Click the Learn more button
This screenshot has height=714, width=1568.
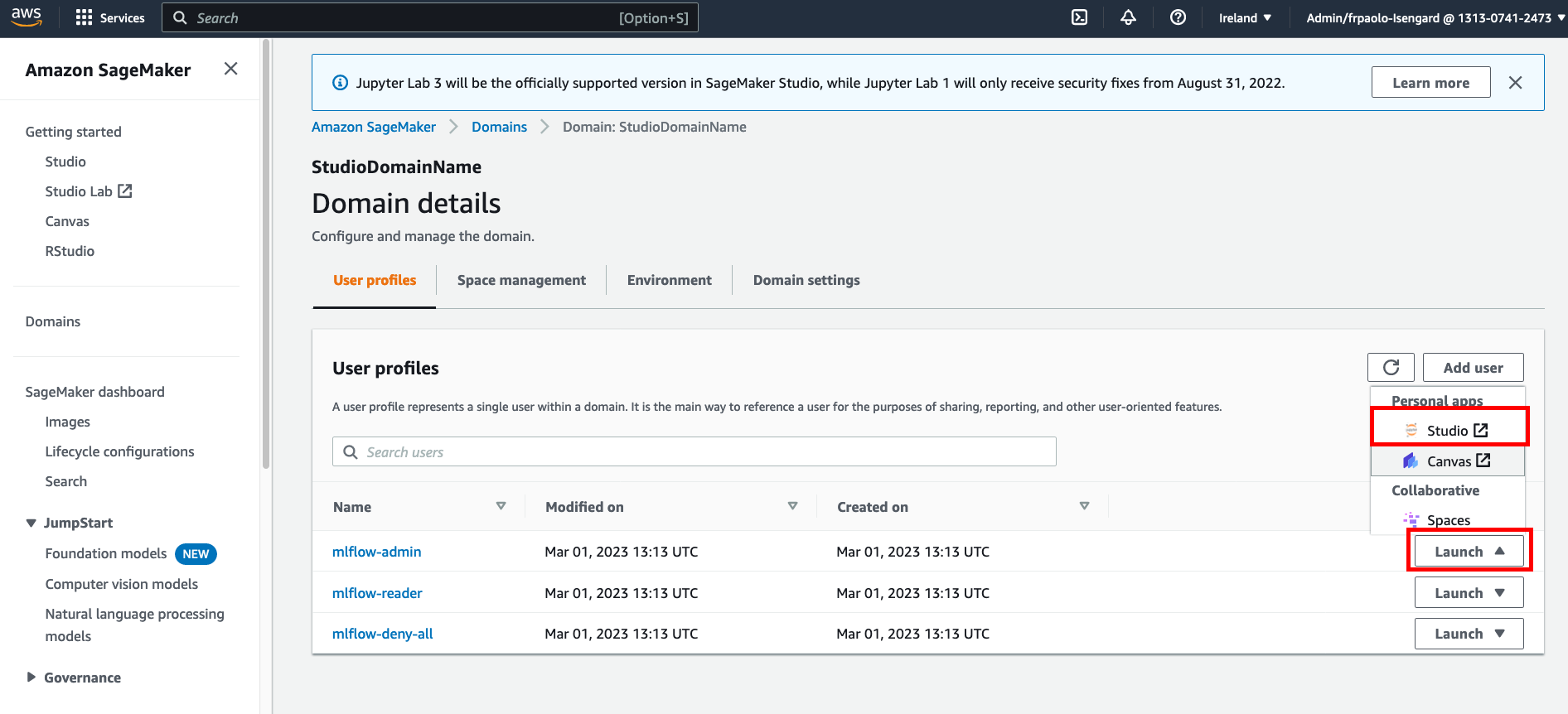(x=1430, y=83)
